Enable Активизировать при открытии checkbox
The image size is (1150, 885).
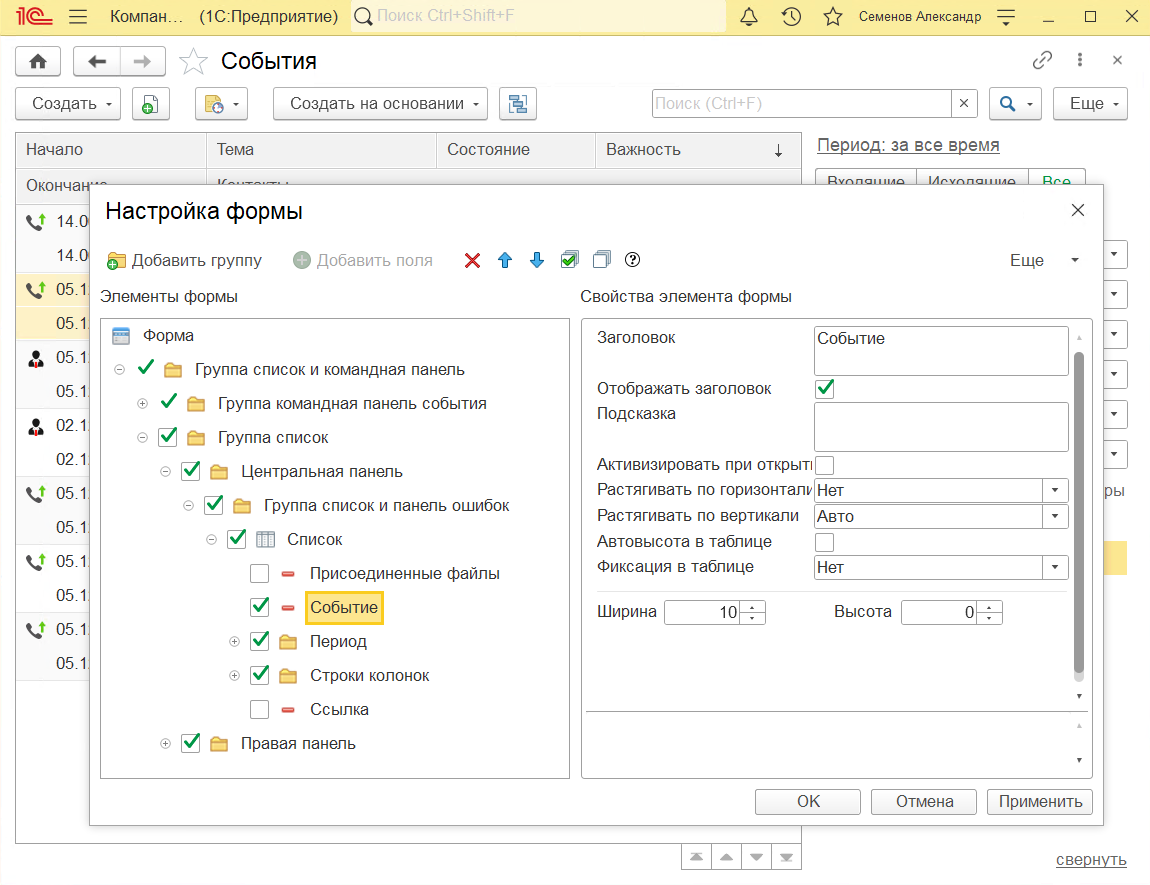pyautogui.click(x=824, y=465)
